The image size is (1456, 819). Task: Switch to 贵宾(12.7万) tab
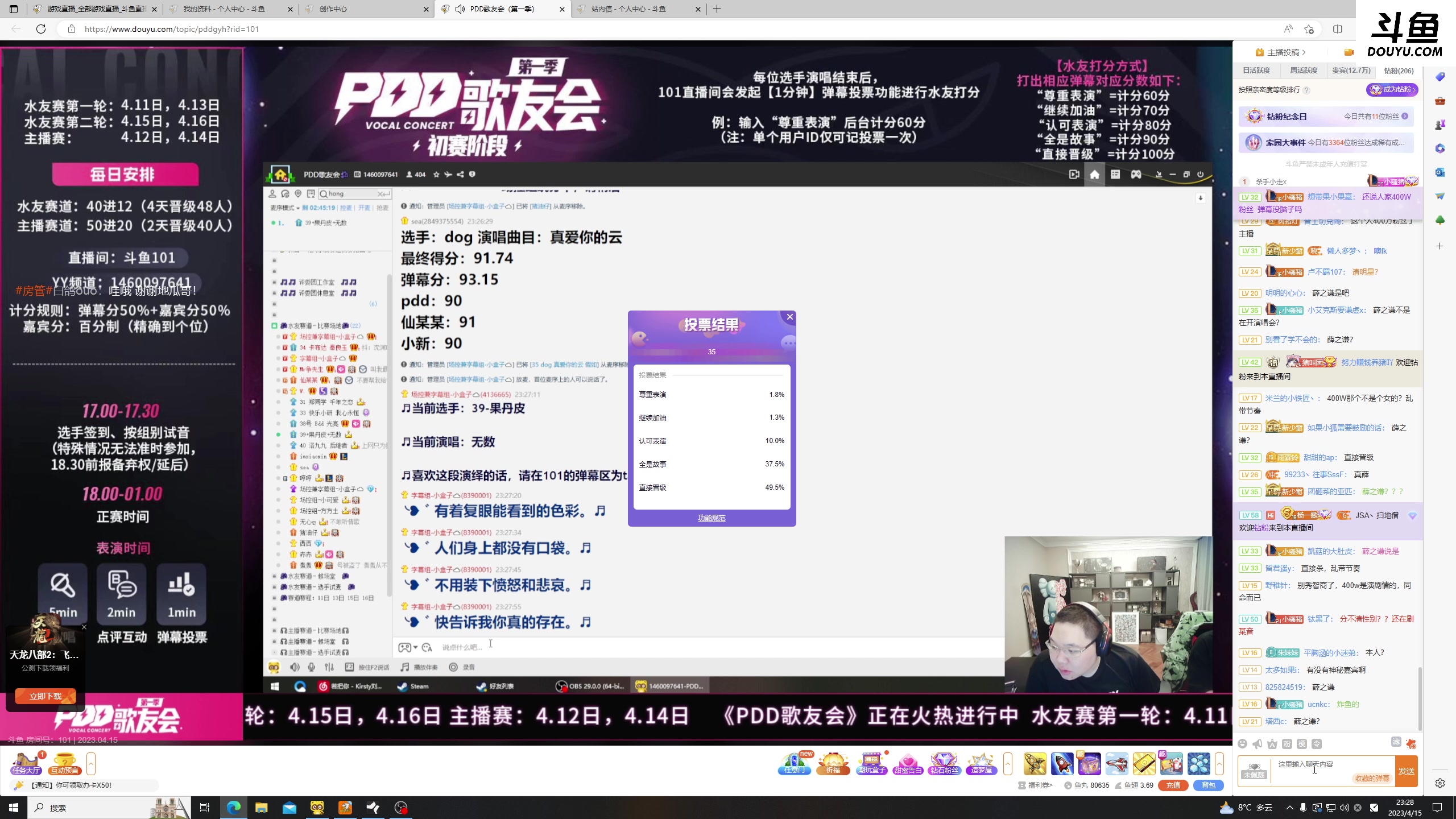[1351, 71]
